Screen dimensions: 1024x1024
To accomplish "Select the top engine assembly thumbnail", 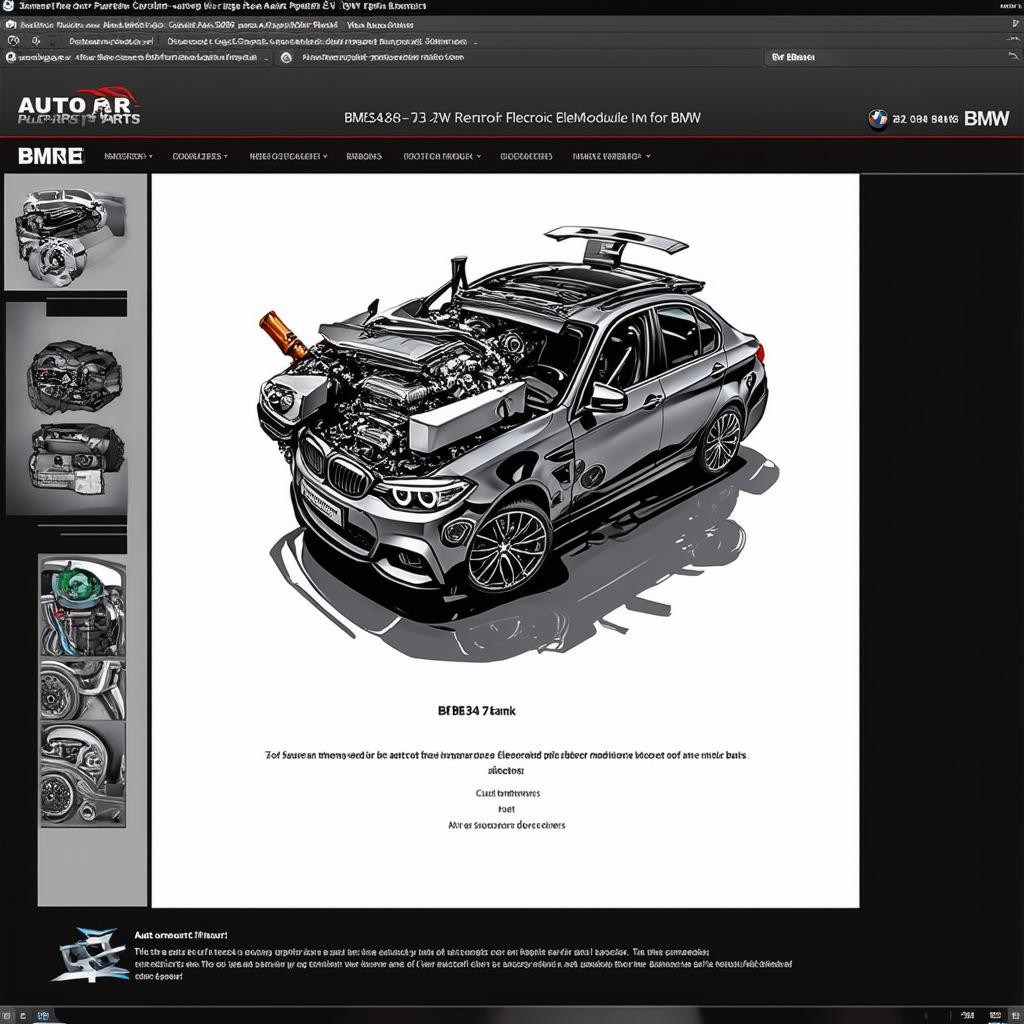I will coord(67,232).
